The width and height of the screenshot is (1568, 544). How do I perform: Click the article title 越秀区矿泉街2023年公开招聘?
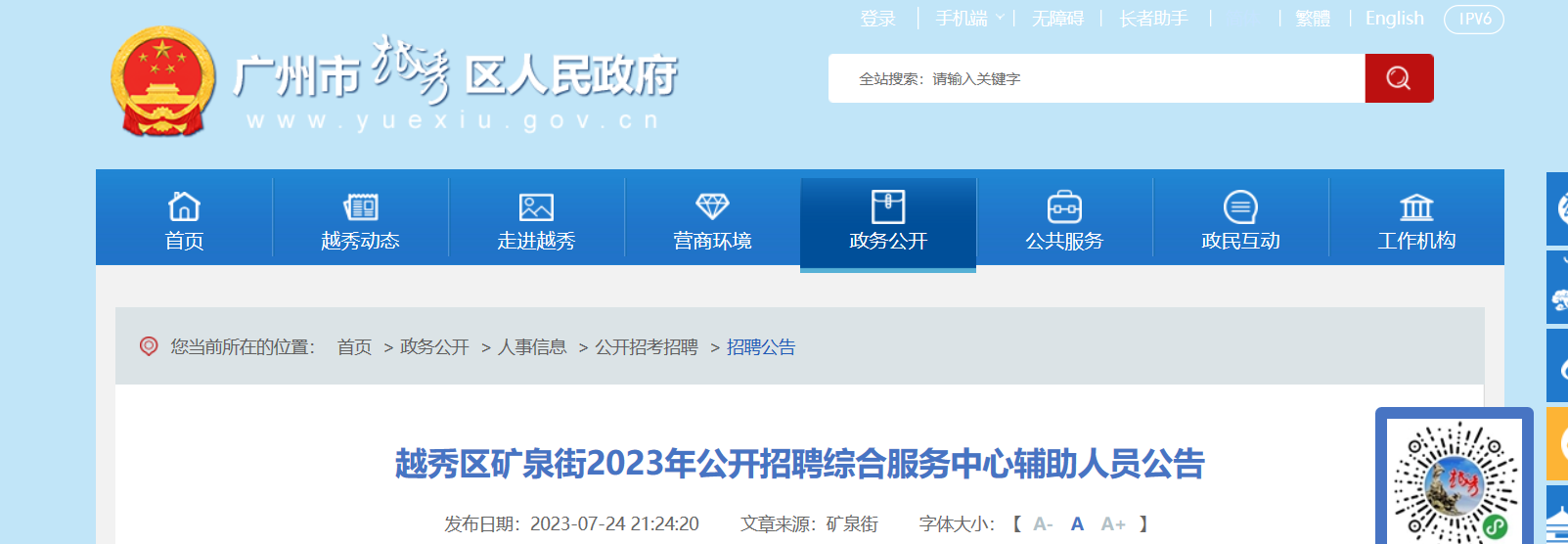799,464
